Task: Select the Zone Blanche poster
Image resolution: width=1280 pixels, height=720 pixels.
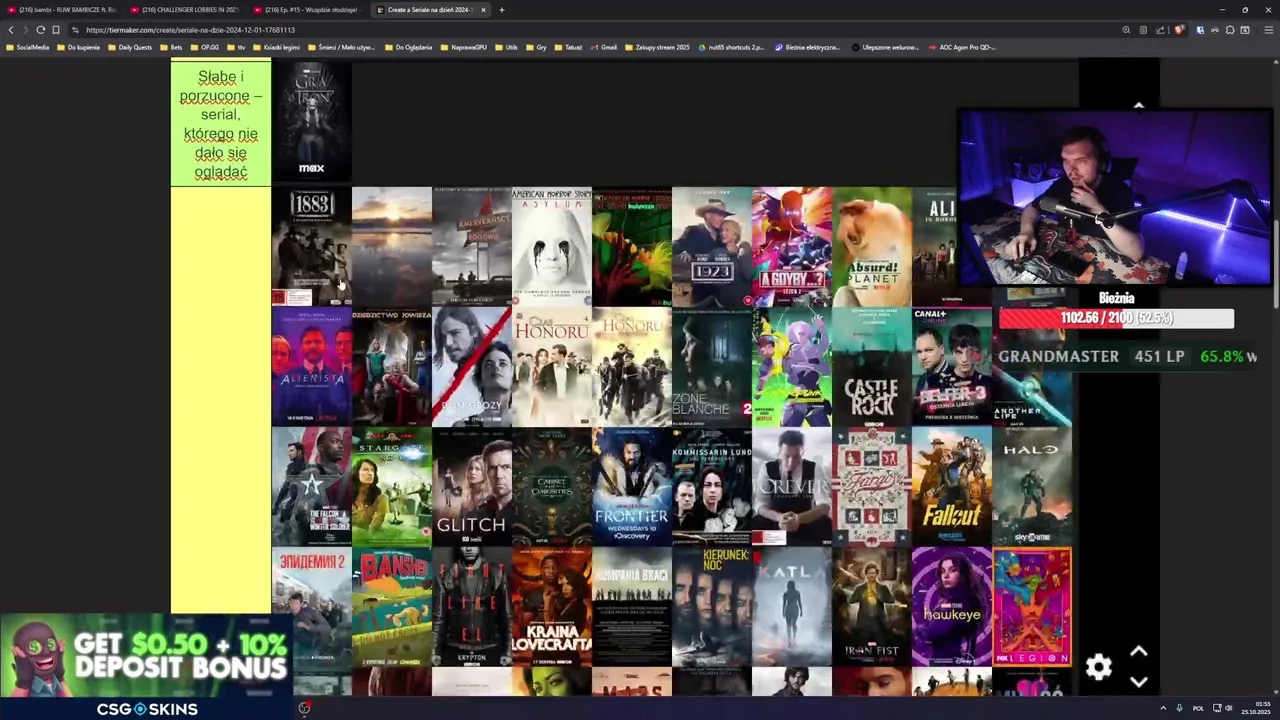Action: [x=711, y=367]
